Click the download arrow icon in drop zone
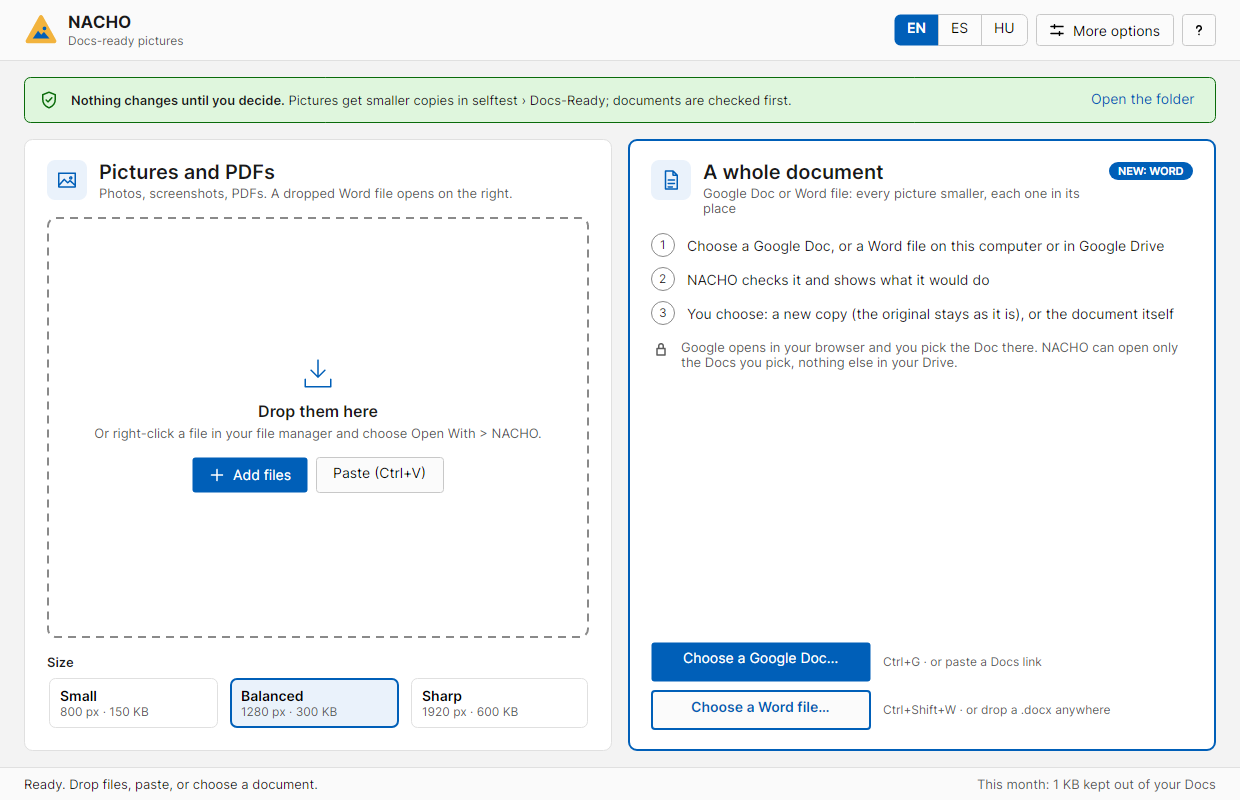Image resolution: width=1240 pixels, height=800 pixels. [x=318, y=374]
